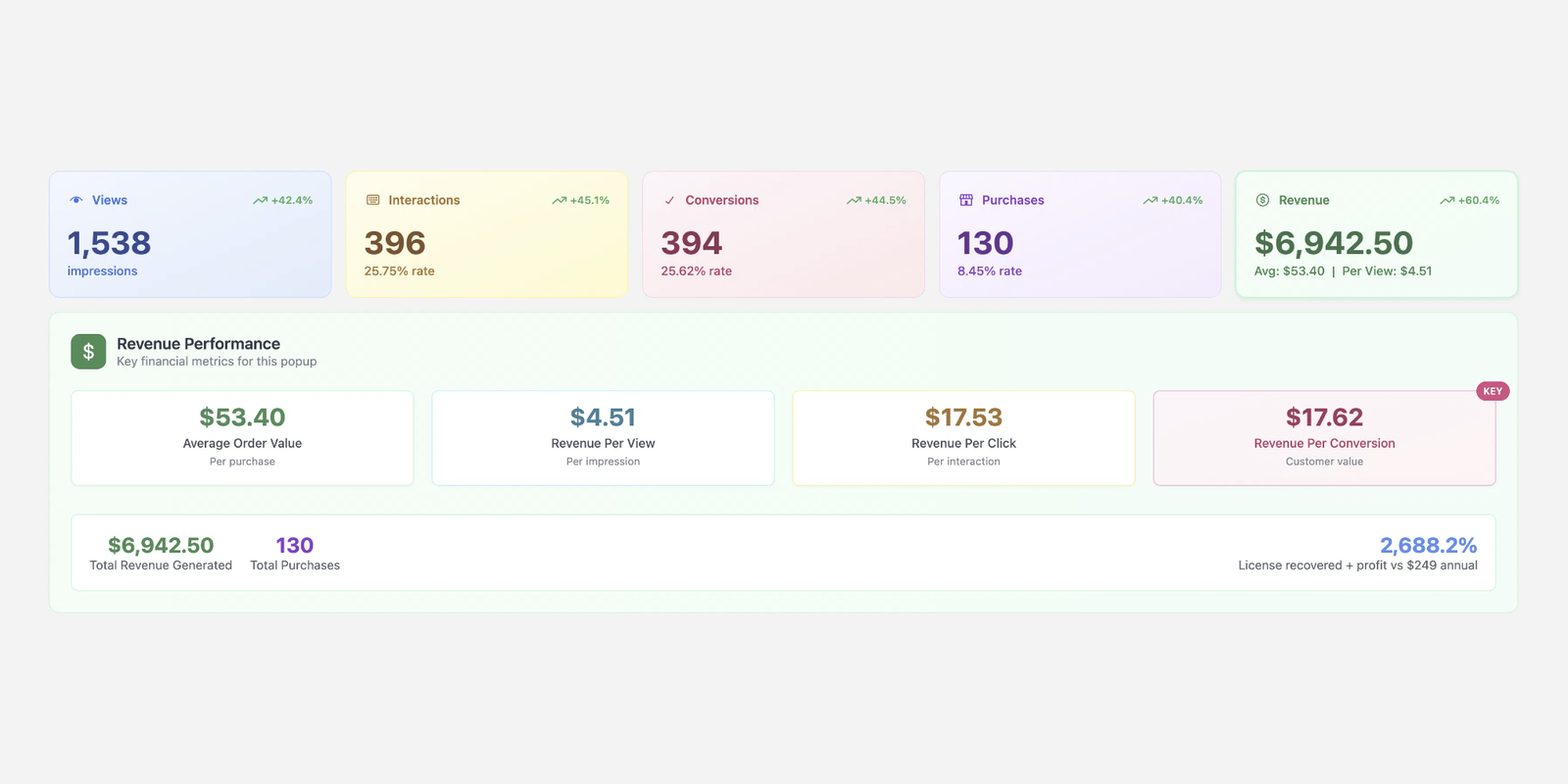This screenshot has width=1568, height=784.
Task: Click the Purchases +40.4% growth indicator
Action: tap(1173, 201)
